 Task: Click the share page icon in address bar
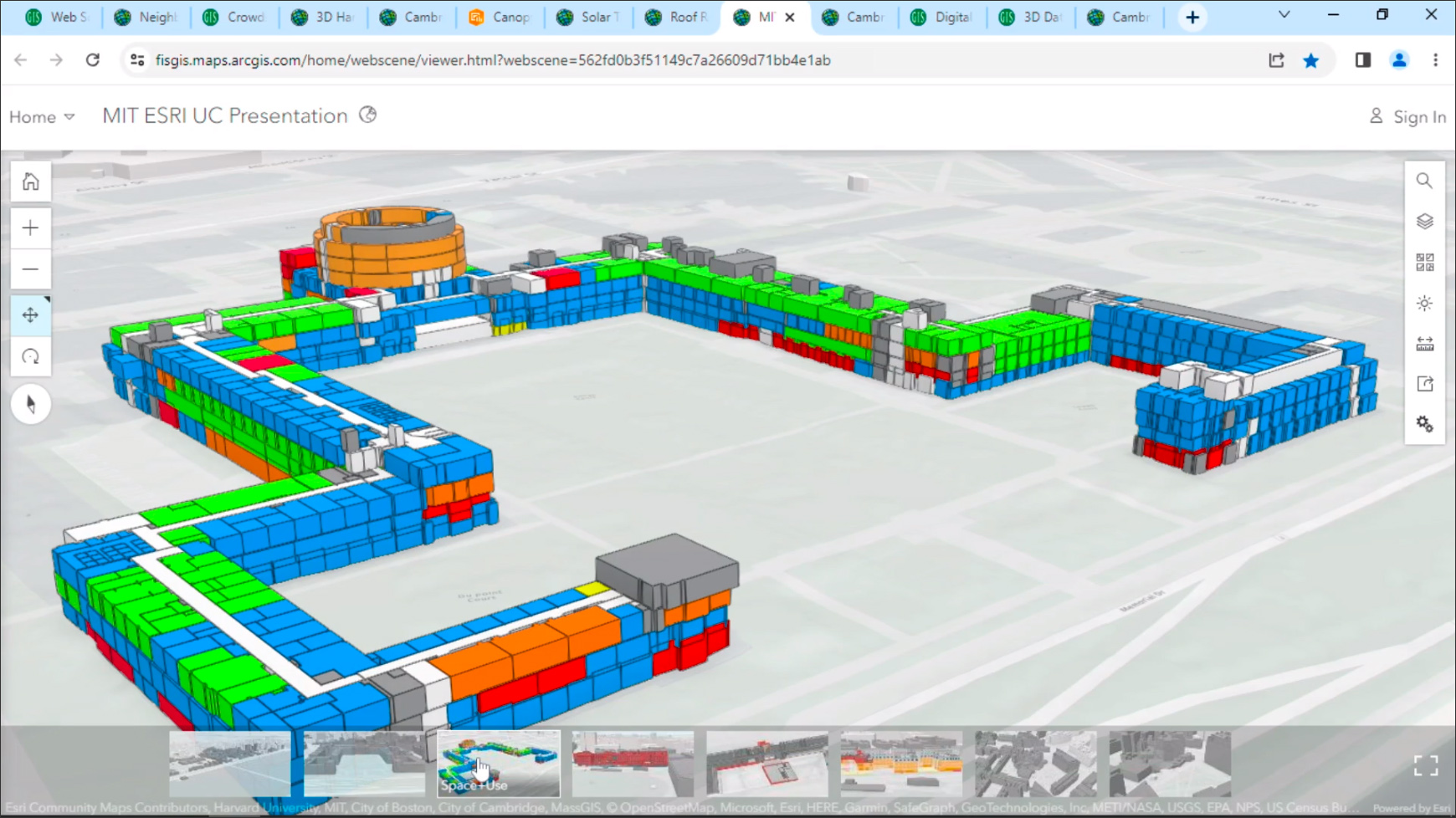(1276, 60)
